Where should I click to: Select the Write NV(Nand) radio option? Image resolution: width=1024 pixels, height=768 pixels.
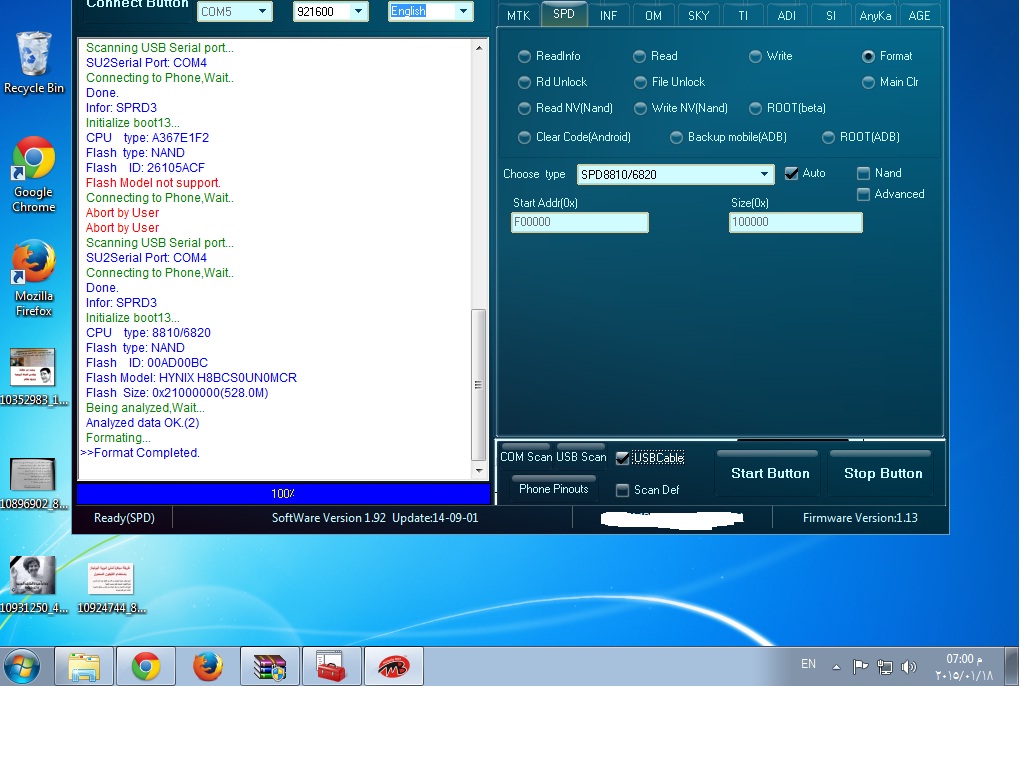point(680,108)
